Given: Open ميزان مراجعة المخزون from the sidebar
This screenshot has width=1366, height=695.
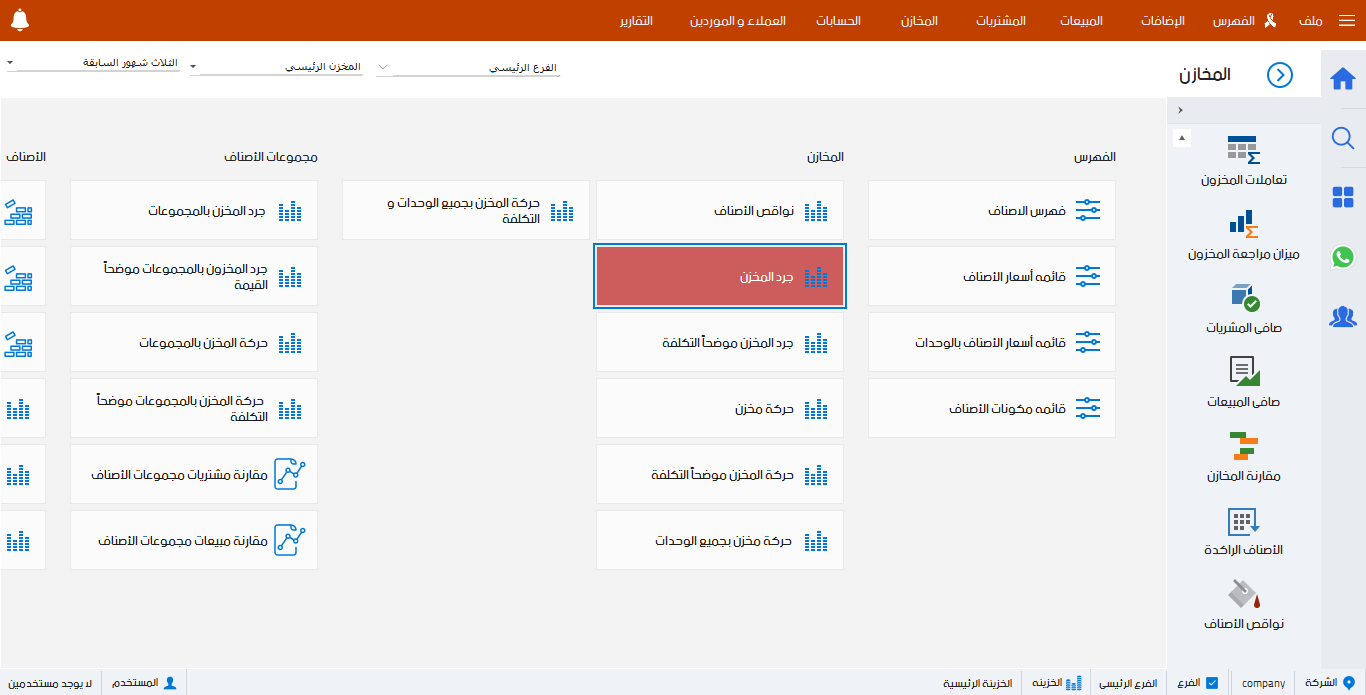Looking at the screenshot, I should [x=1243, y=228].
